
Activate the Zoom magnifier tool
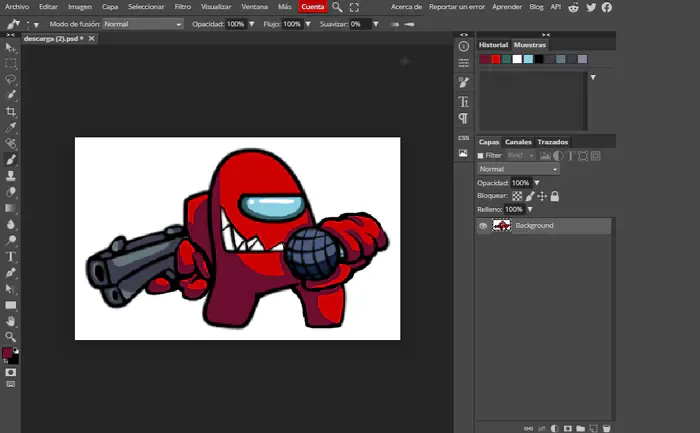tap(11, 337)
